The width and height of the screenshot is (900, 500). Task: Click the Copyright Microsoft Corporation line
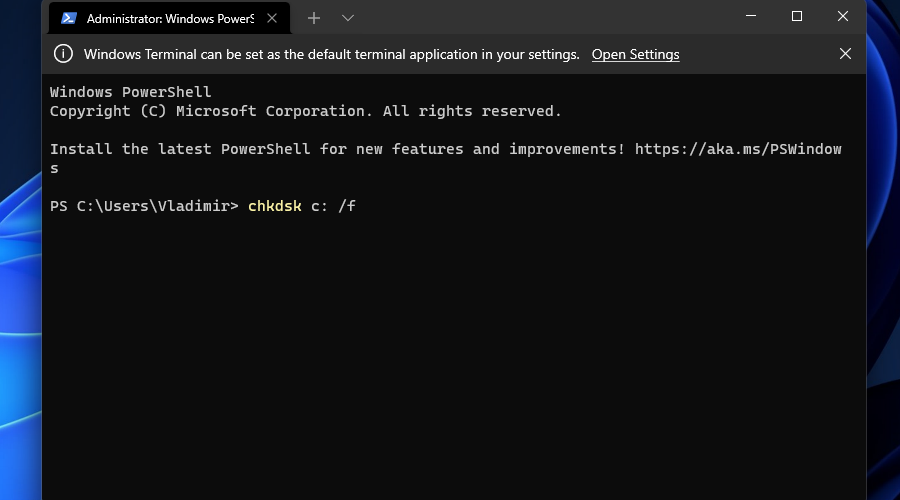305,111
